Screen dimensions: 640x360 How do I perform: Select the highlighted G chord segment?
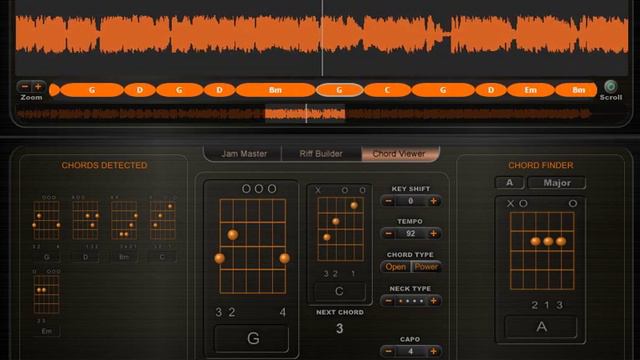(339, 90)
